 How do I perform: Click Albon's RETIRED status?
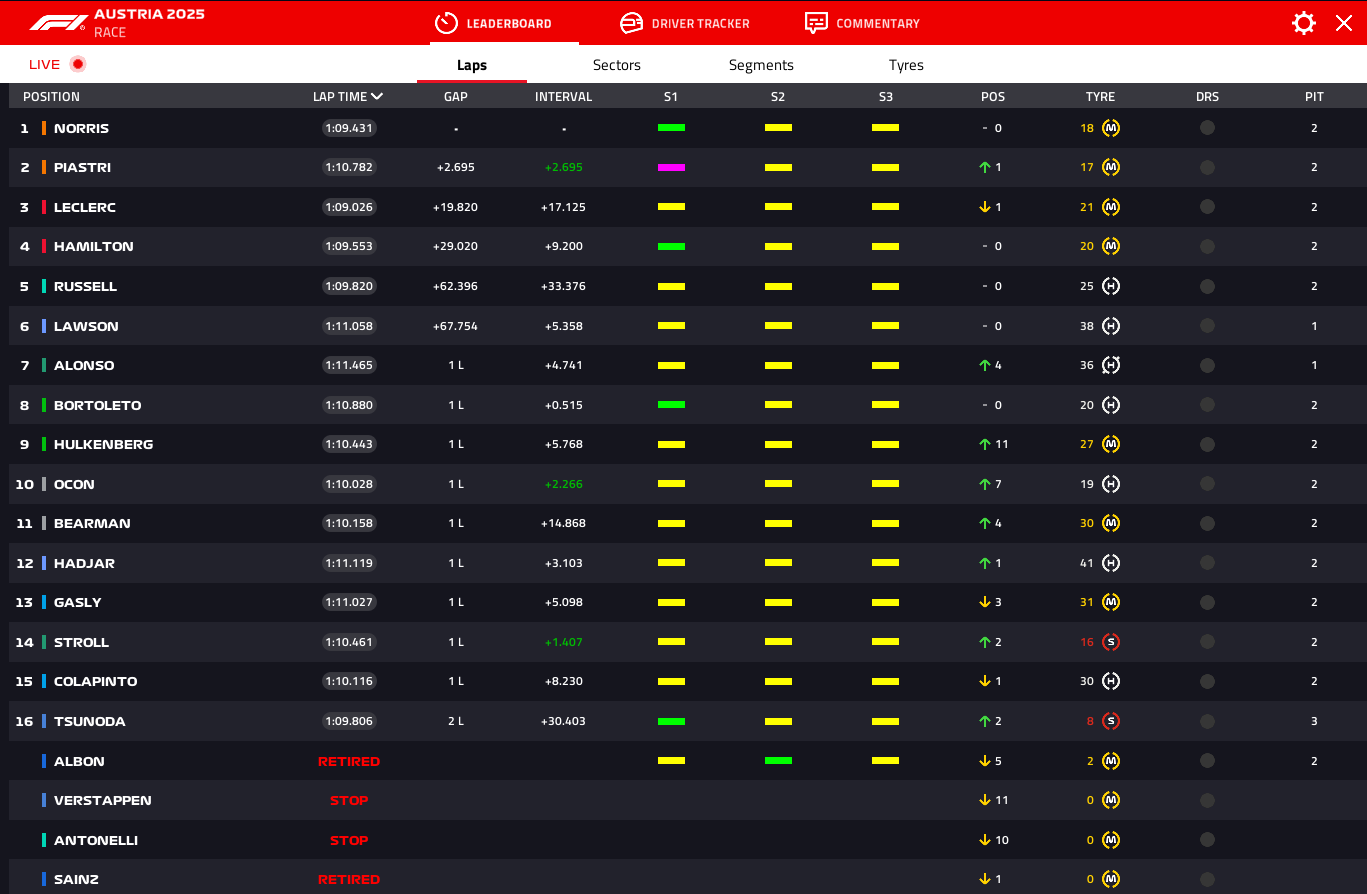349,761
